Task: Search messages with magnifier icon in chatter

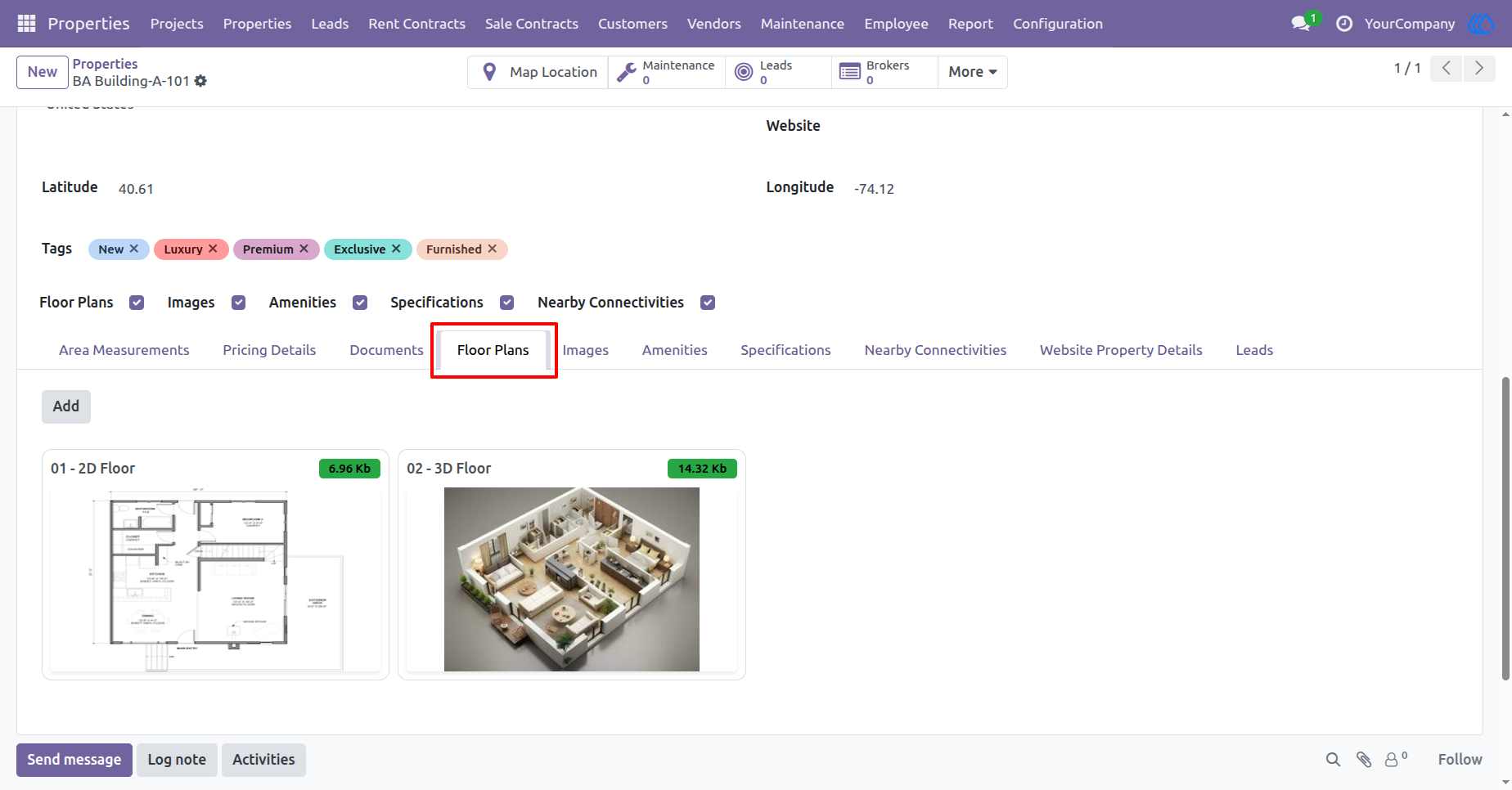Action: (x=1333, y=760)
